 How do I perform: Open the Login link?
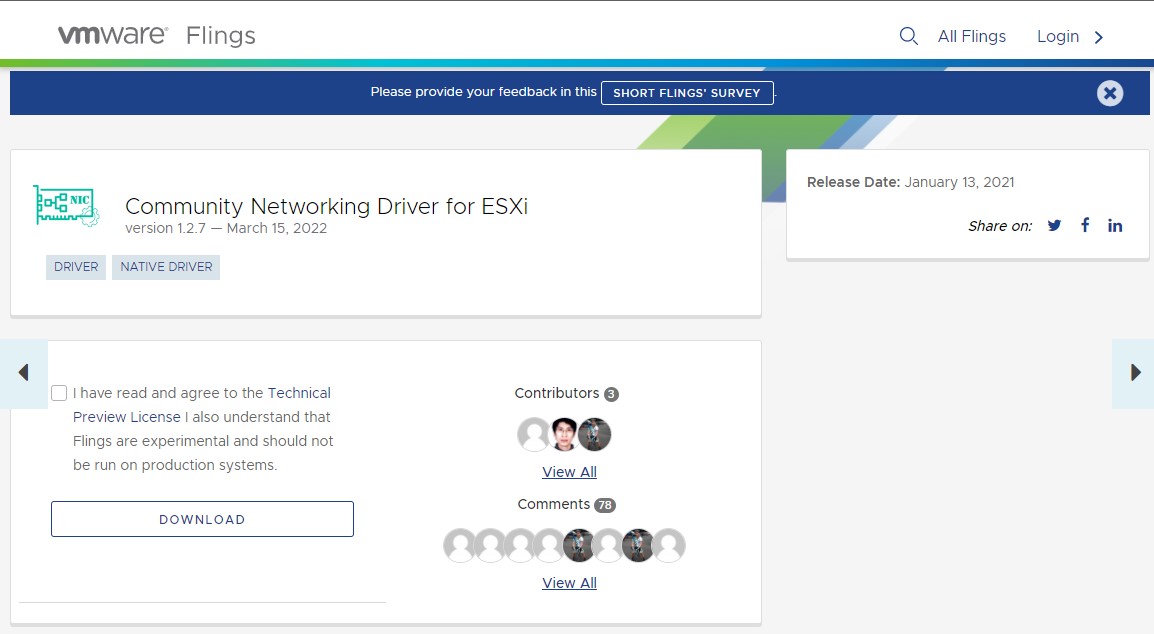click(x=1058, y=36)
